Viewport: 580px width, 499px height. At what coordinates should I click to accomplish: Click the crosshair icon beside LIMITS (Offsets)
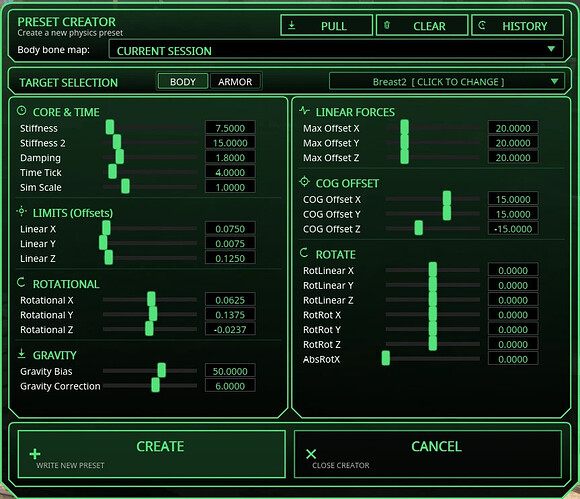[x=21, y=211]
